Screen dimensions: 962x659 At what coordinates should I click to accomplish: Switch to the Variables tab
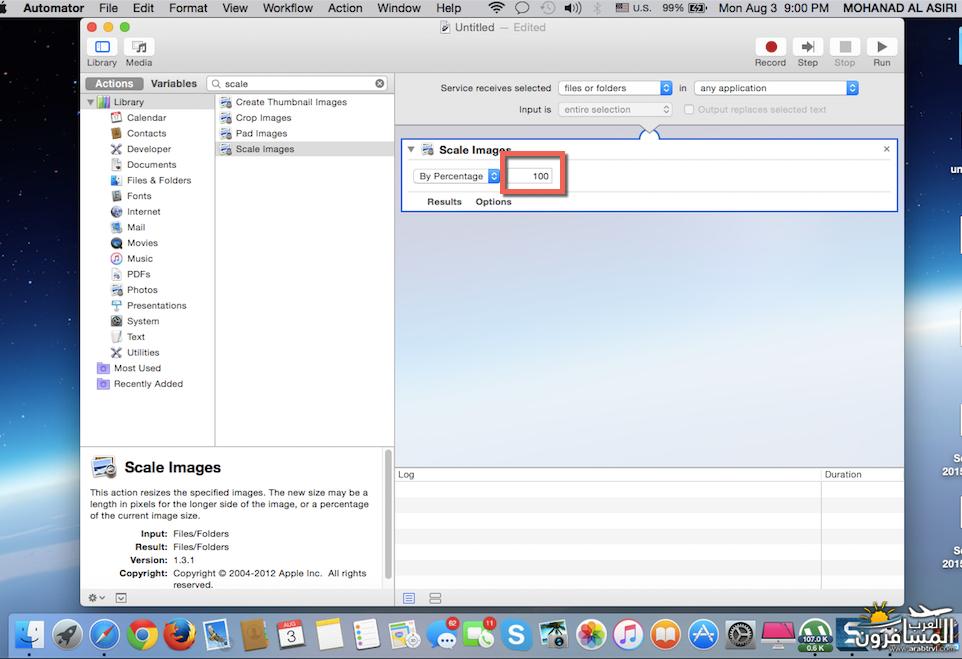point(174,83)
